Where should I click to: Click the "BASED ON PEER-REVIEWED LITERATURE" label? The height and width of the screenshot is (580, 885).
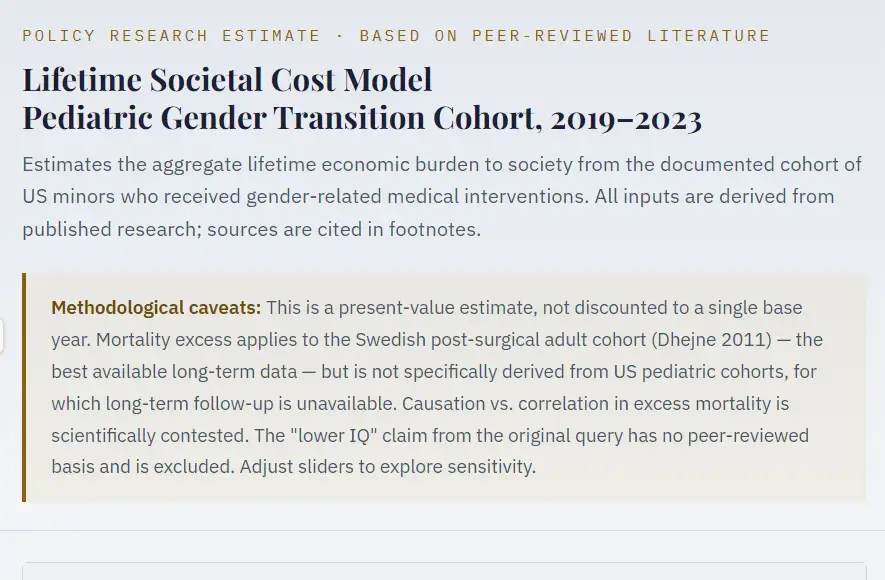(x=564, y=36)
